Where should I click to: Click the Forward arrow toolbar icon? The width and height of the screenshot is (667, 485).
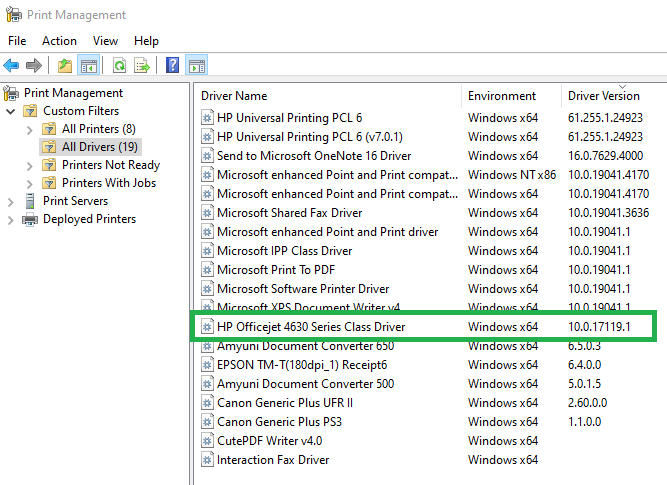35,66
